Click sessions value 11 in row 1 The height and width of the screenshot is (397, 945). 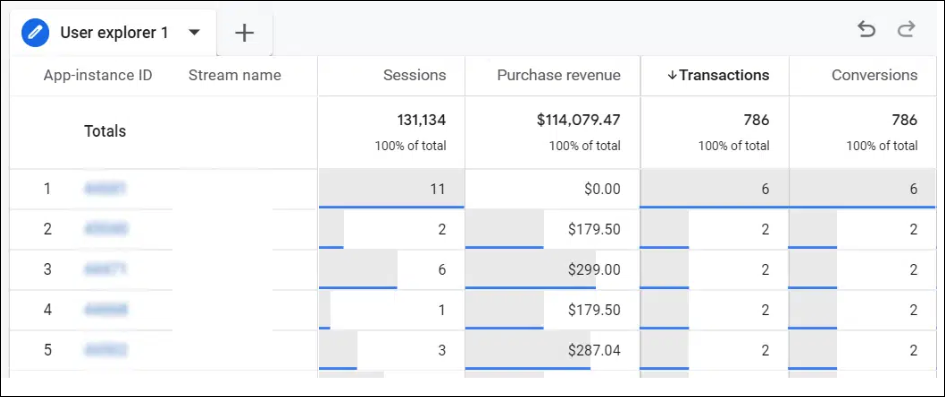(438, 189)
